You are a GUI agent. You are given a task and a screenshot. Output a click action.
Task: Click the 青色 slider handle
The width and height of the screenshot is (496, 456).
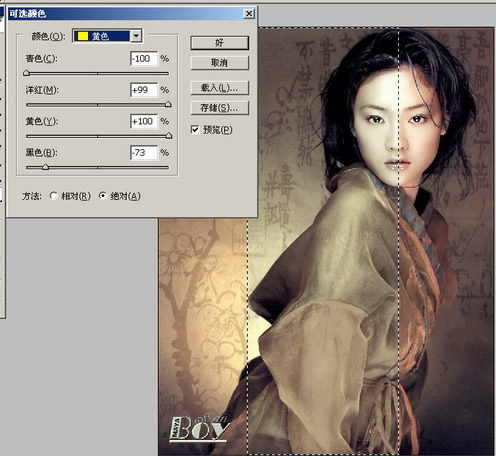tap(26, 73)
